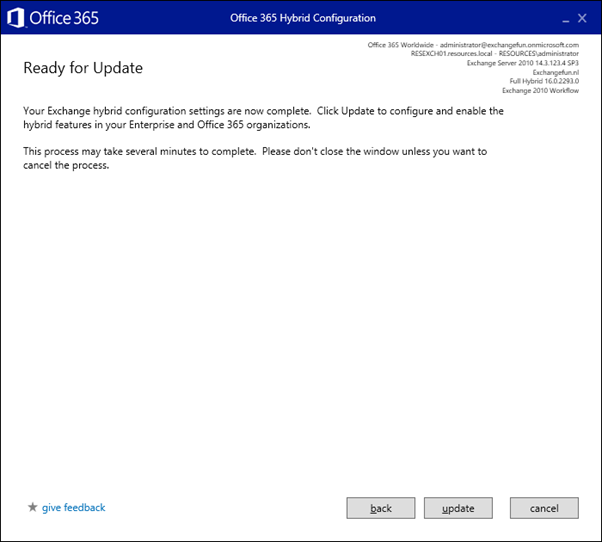Click the Exchange Server 2010 version line
Viewport: 602px width, 542px height.
(523, 64)
